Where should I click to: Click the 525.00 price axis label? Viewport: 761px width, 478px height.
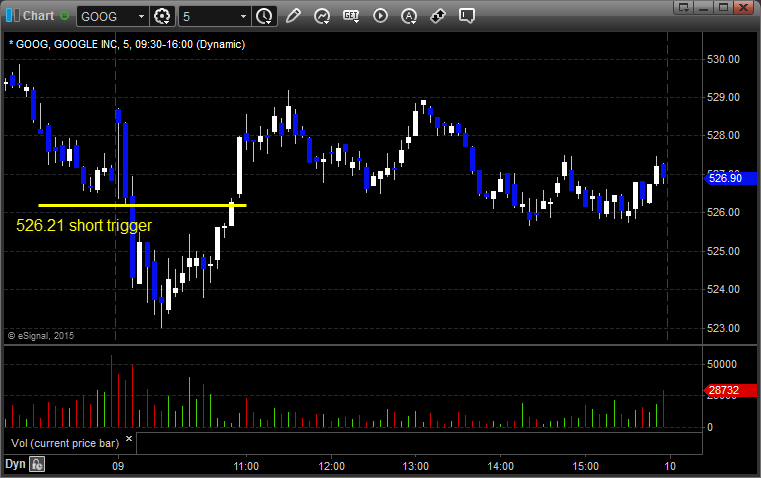pos(723,251)
